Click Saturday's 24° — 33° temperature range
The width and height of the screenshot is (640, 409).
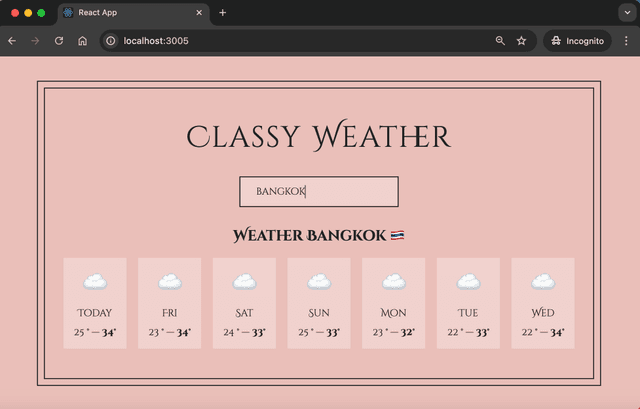244,332
